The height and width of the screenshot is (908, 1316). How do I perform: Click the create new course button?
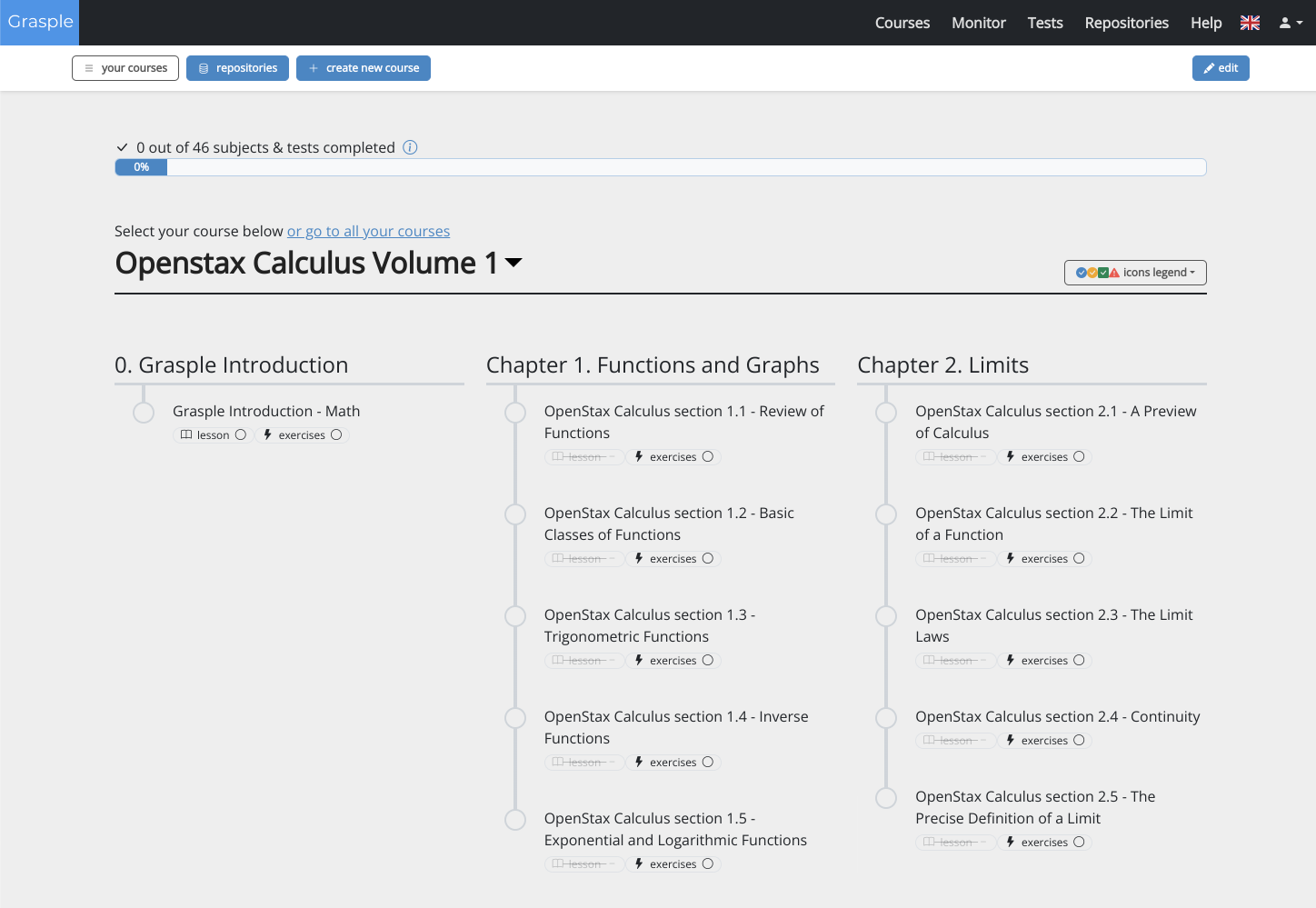[x=364, y=68]
